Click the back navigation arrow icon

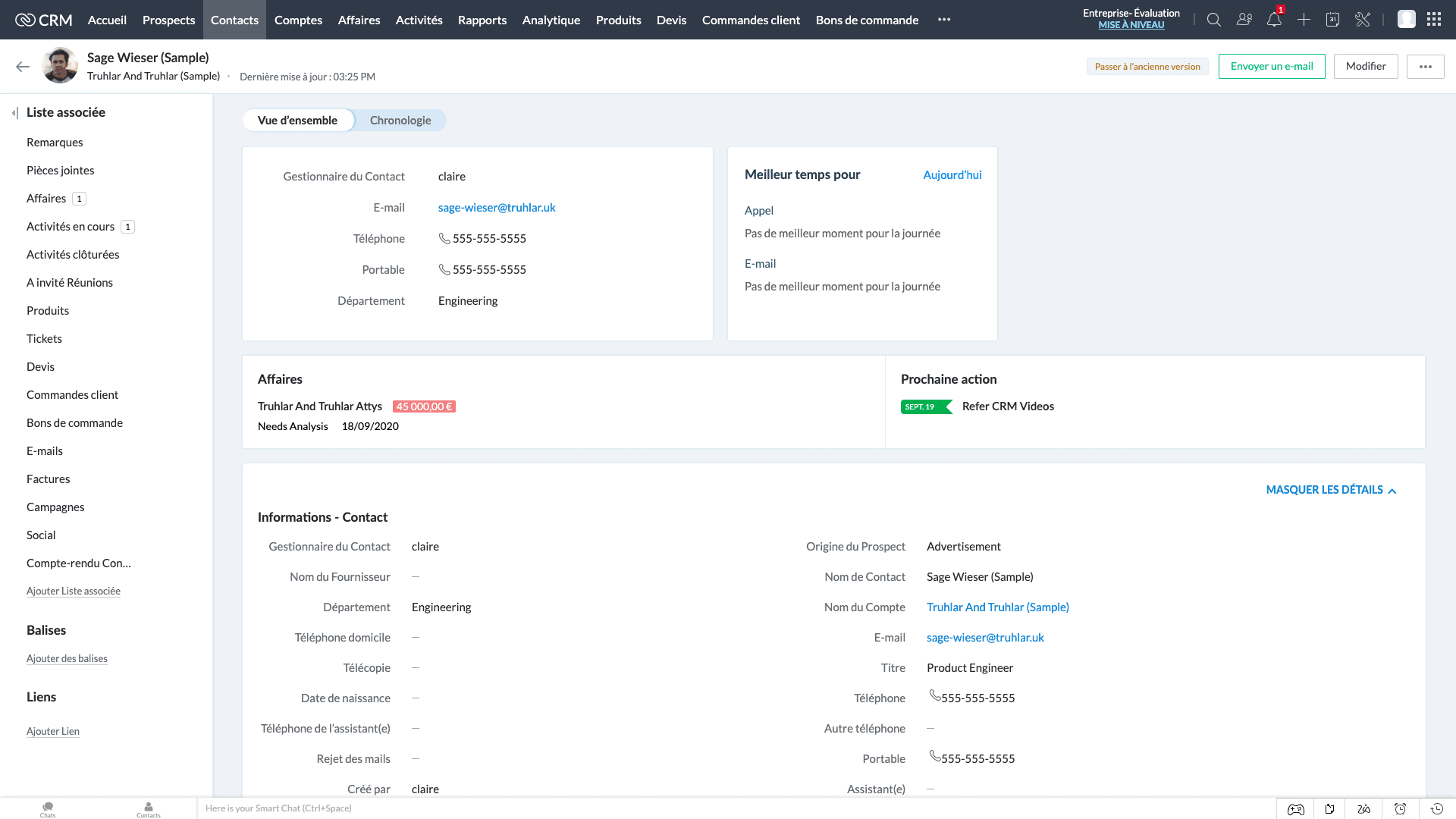(22, 66)
